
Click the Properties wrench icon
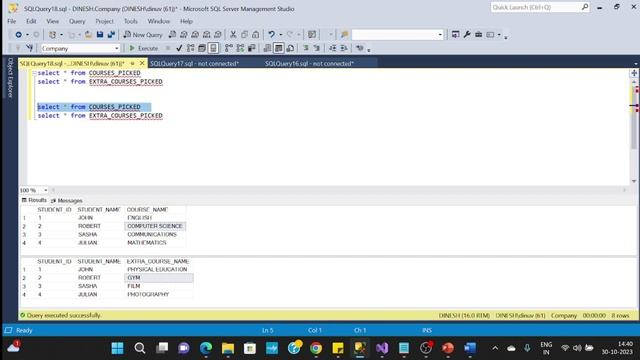tap(467, 35)
